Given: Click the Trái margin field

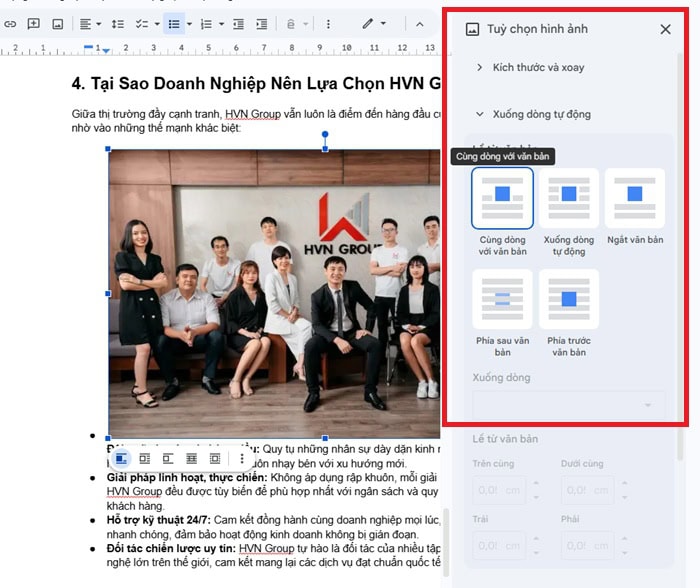Looking at the screenshot, I should tap(499, 546).
